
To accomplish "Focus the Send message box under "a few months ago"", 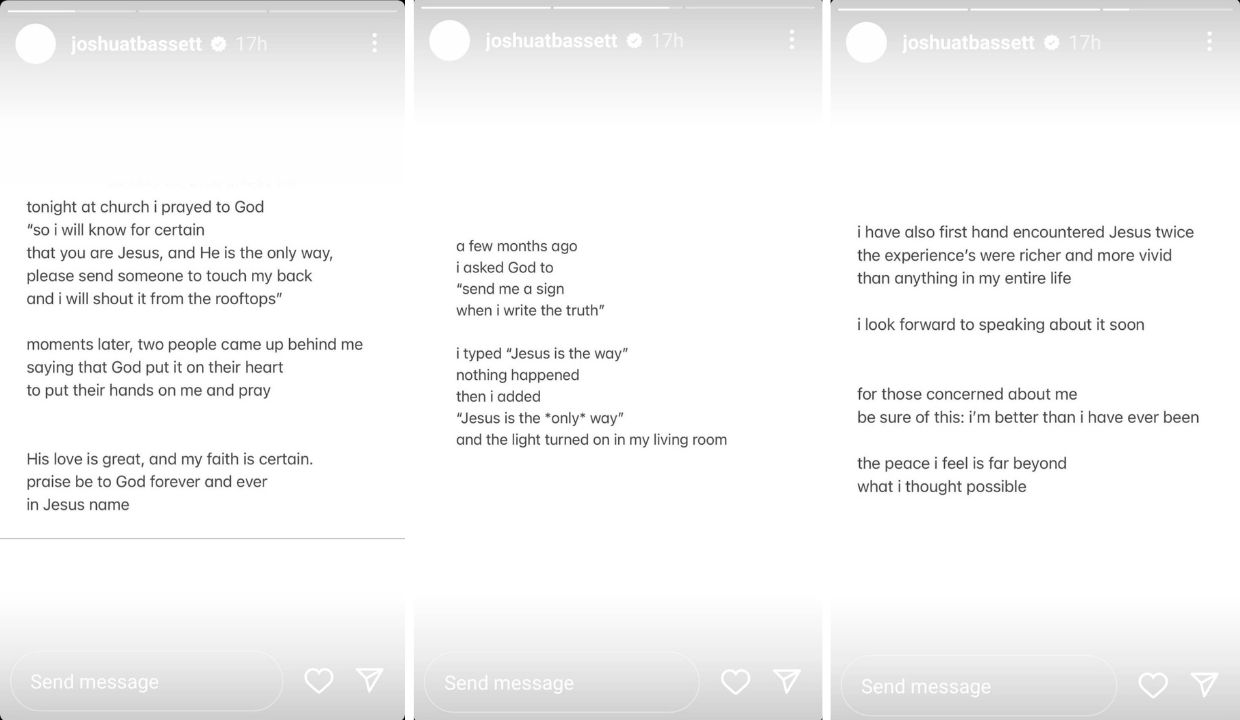I will coord(560,683).
